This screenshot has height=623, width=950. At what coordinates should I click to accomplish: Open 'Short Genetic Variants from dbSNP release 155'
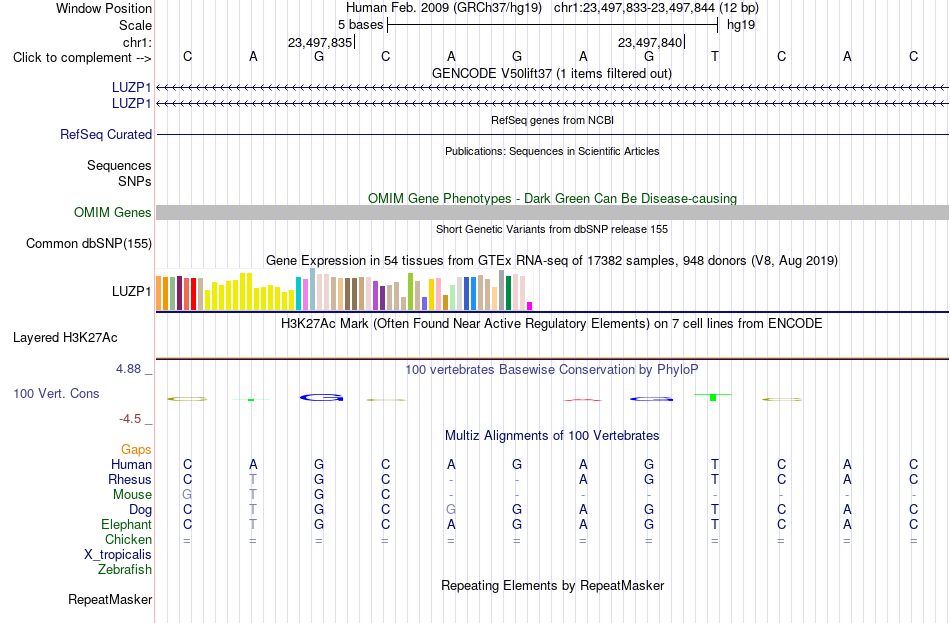[x=552, y=229]
